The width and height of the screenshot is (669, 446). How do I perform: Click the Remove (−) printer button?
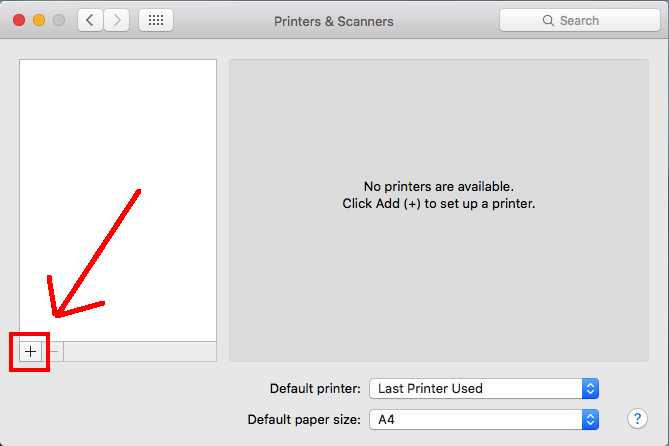coord(54,351)
